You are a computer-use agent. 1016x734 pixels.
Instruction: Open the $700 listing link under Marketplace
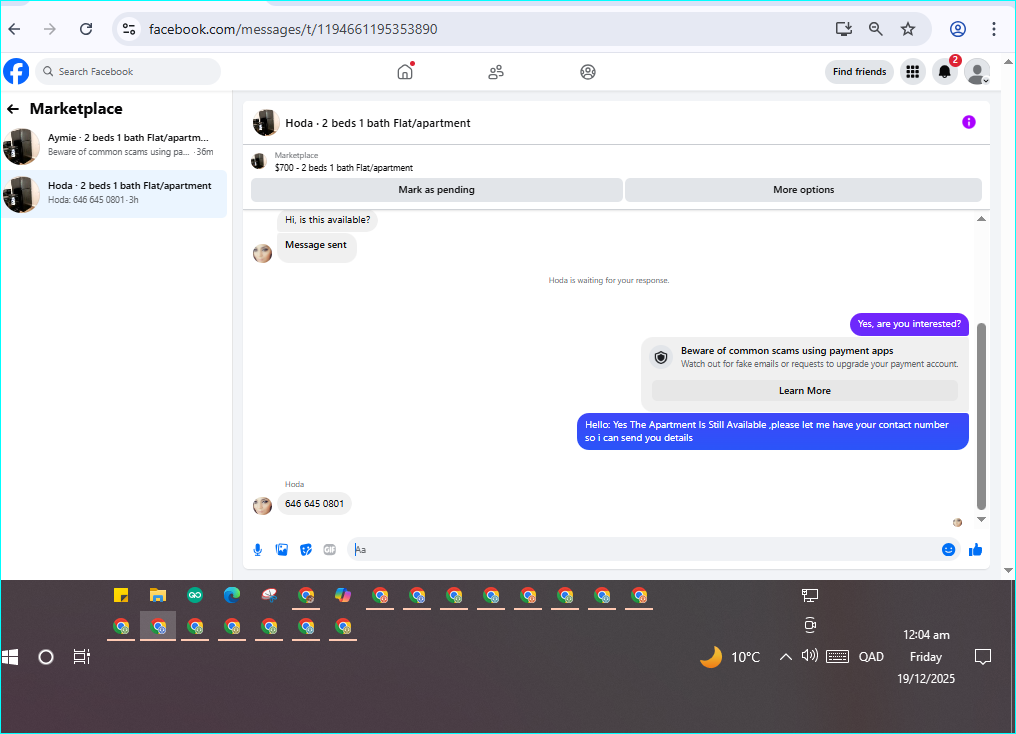click(343, 167)
